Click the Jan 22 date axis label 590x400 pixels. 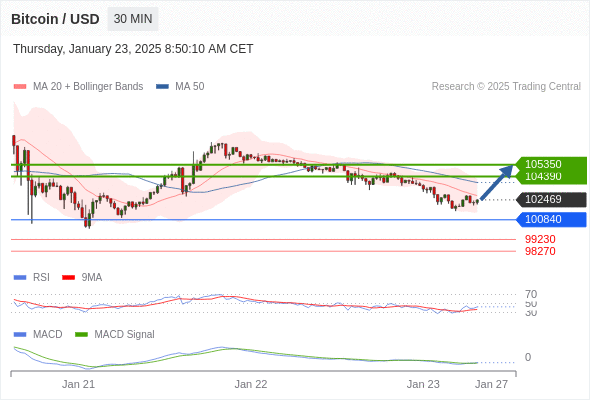pyautogui.click(x=251, y=384)
